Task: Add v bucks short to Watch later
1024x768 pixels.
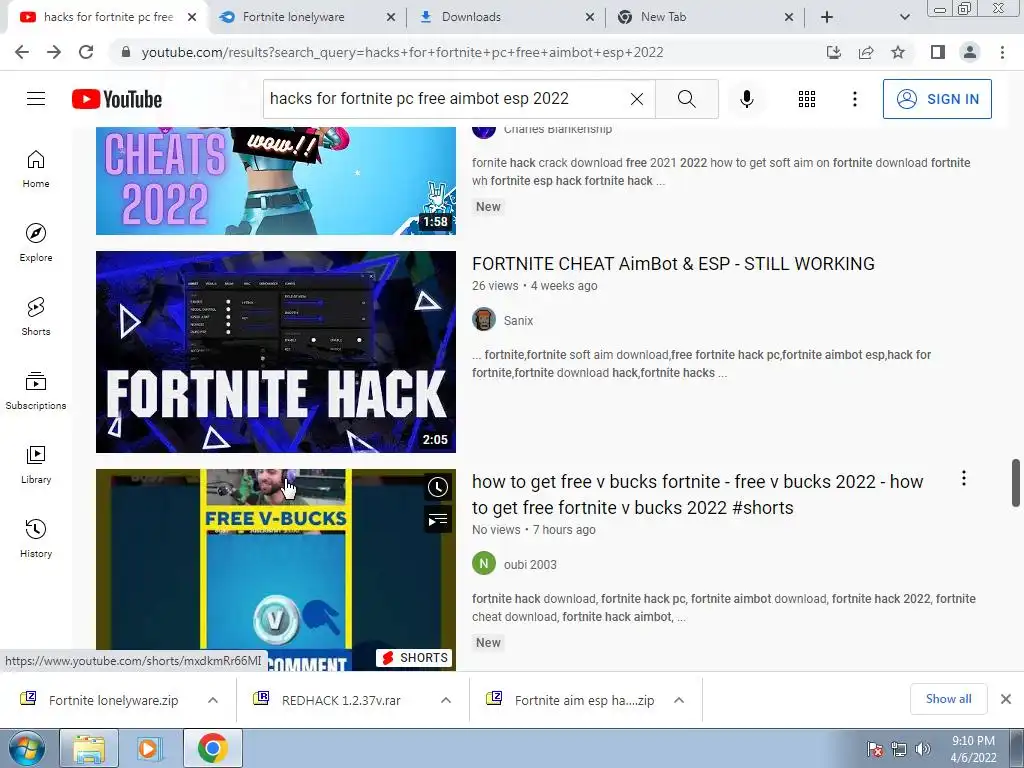Action: pos(438,487)
